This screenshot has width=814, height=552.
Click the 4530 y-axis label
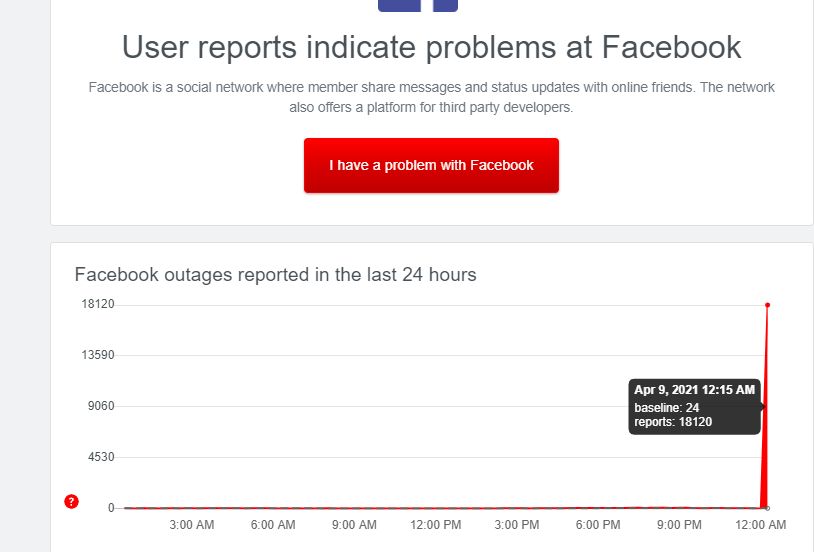pyautogui.click(x=101, y=457)
